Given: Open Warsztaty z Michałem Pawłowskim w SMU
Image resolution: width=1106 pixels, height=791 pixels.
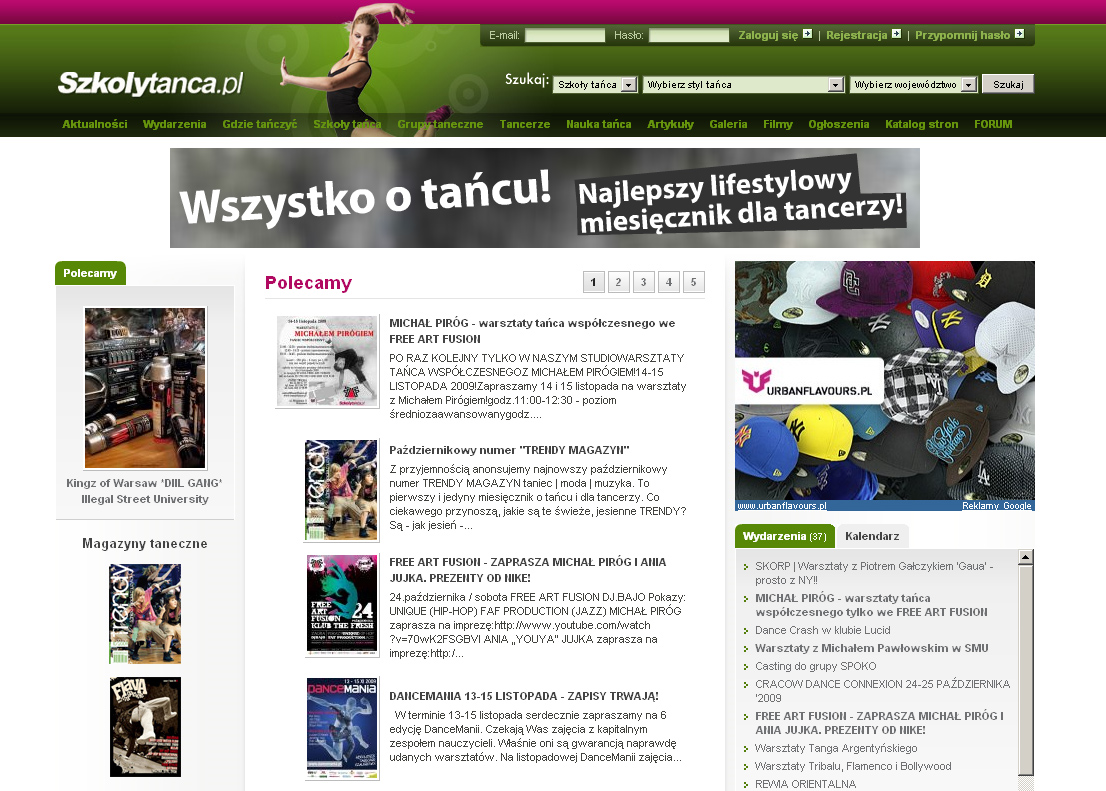Looking at the screenshot, I should coord(872,648).
